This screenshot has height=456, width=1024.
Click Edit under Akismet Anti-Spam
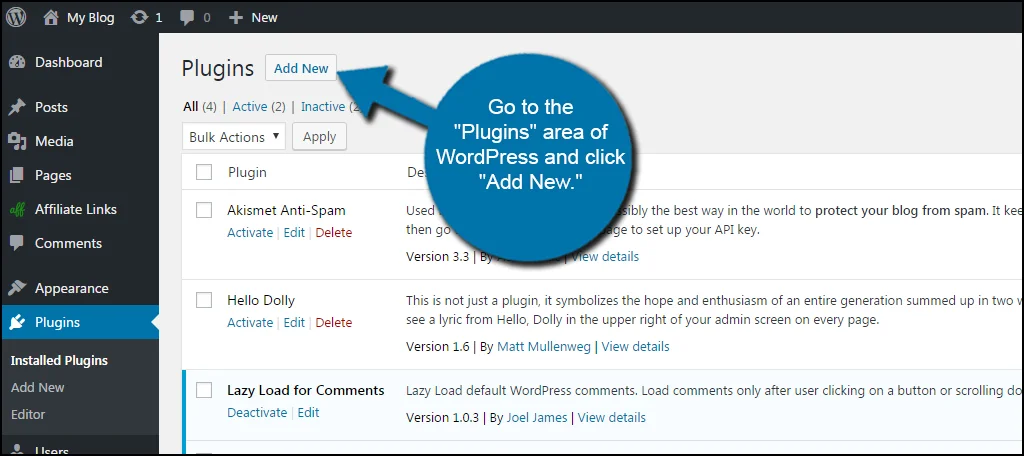click(x=294, y=233)
